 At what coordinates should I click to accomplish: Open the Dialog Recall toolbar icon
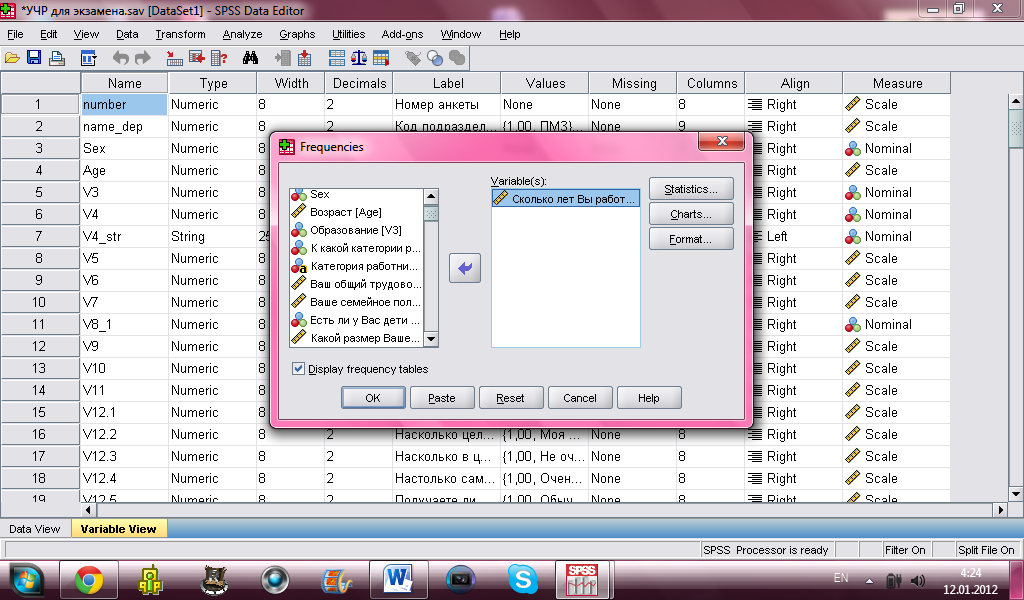(88, 58)
